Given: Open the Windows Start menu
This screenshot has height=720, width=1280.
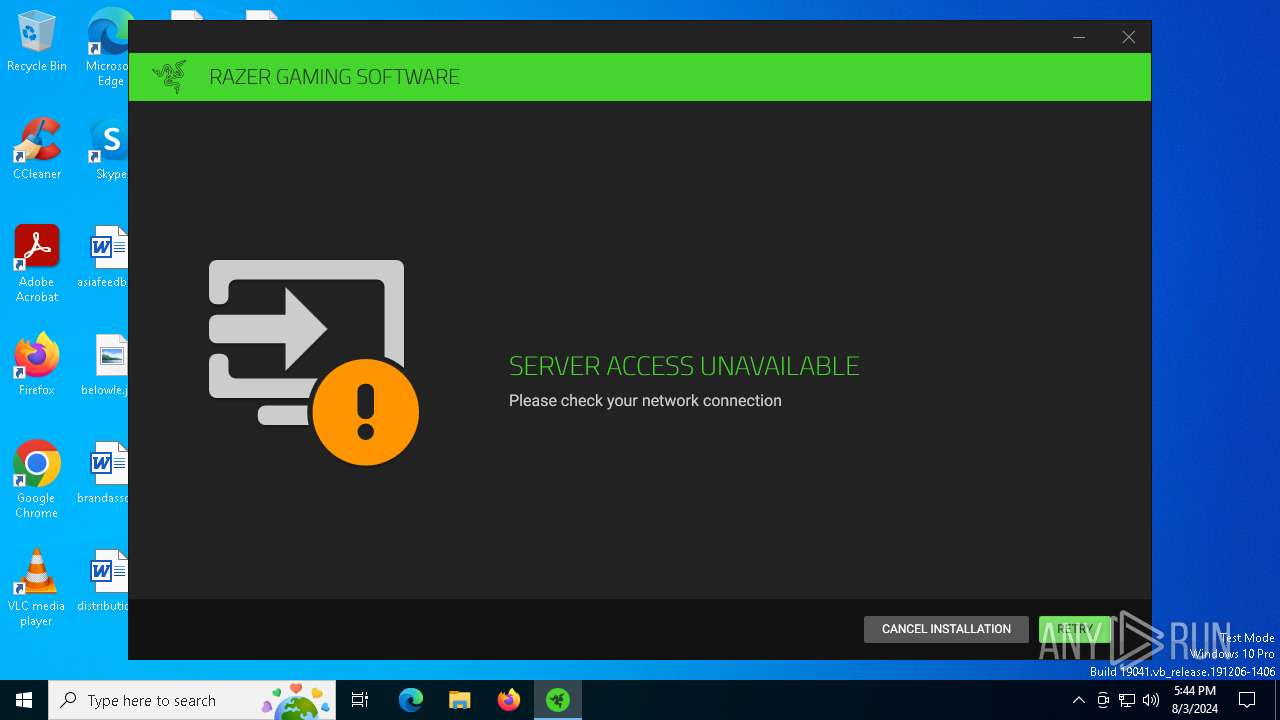Looking at the screenshot, I should tap(24, 700).
